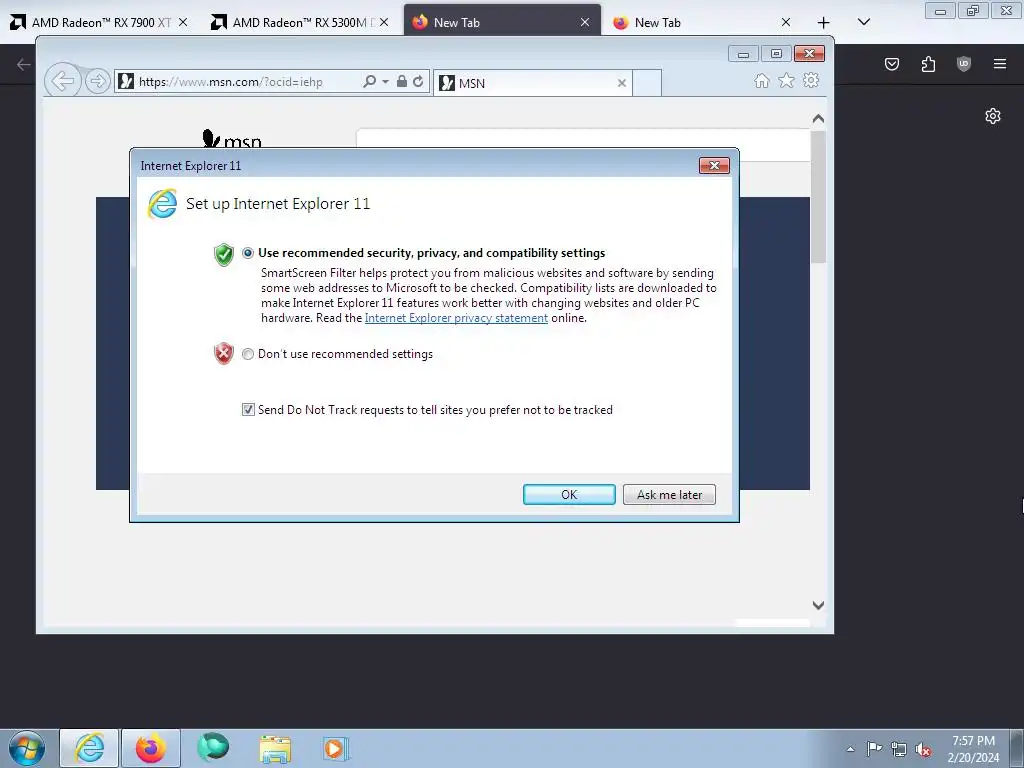Close the MSN tab in Internet Explorer
Image resolution: width=1024 pixels, height=768 pixels.
point(622,83)
